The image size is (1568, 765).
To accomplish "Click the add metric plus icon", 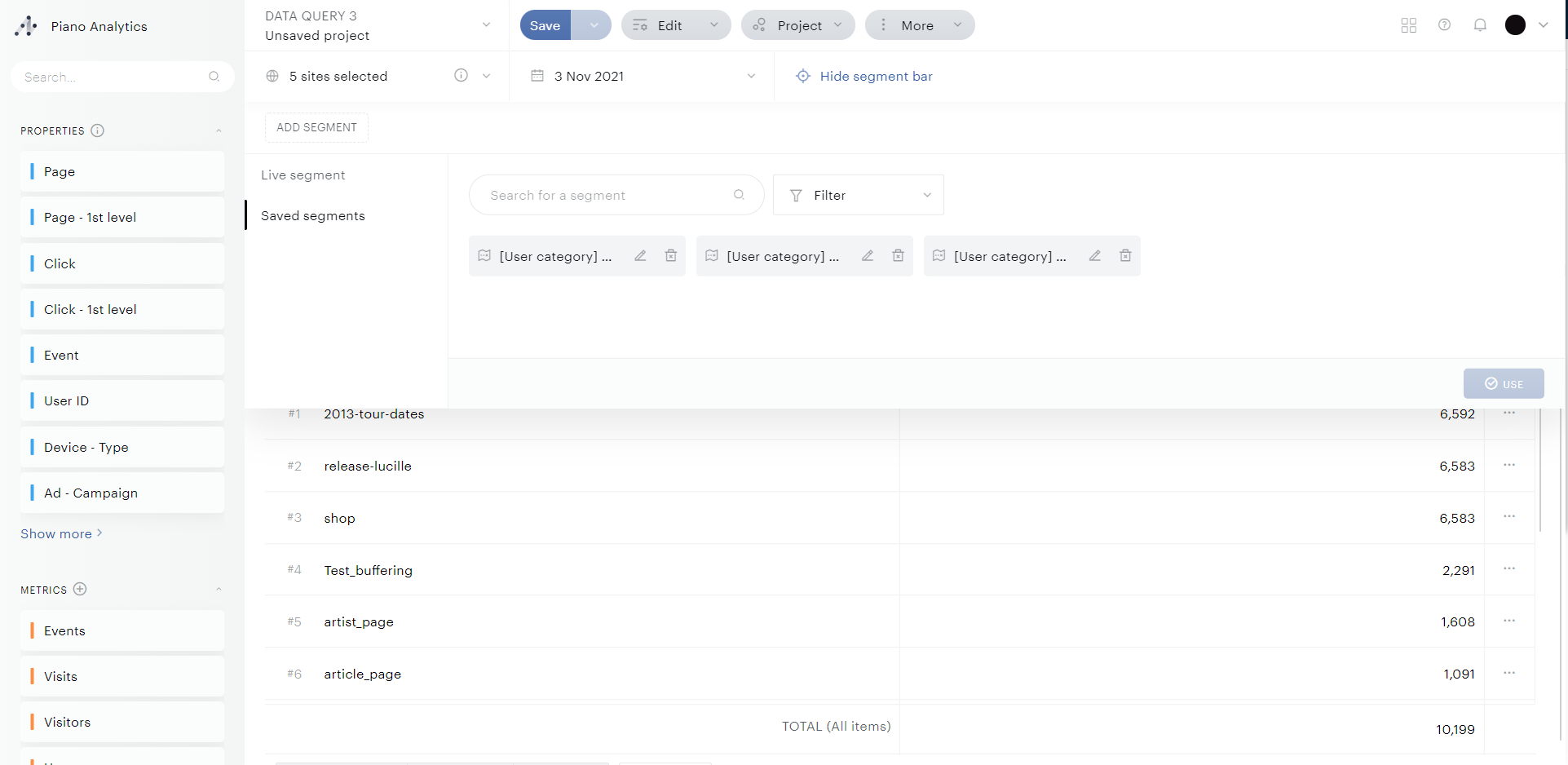I will 80,589.
